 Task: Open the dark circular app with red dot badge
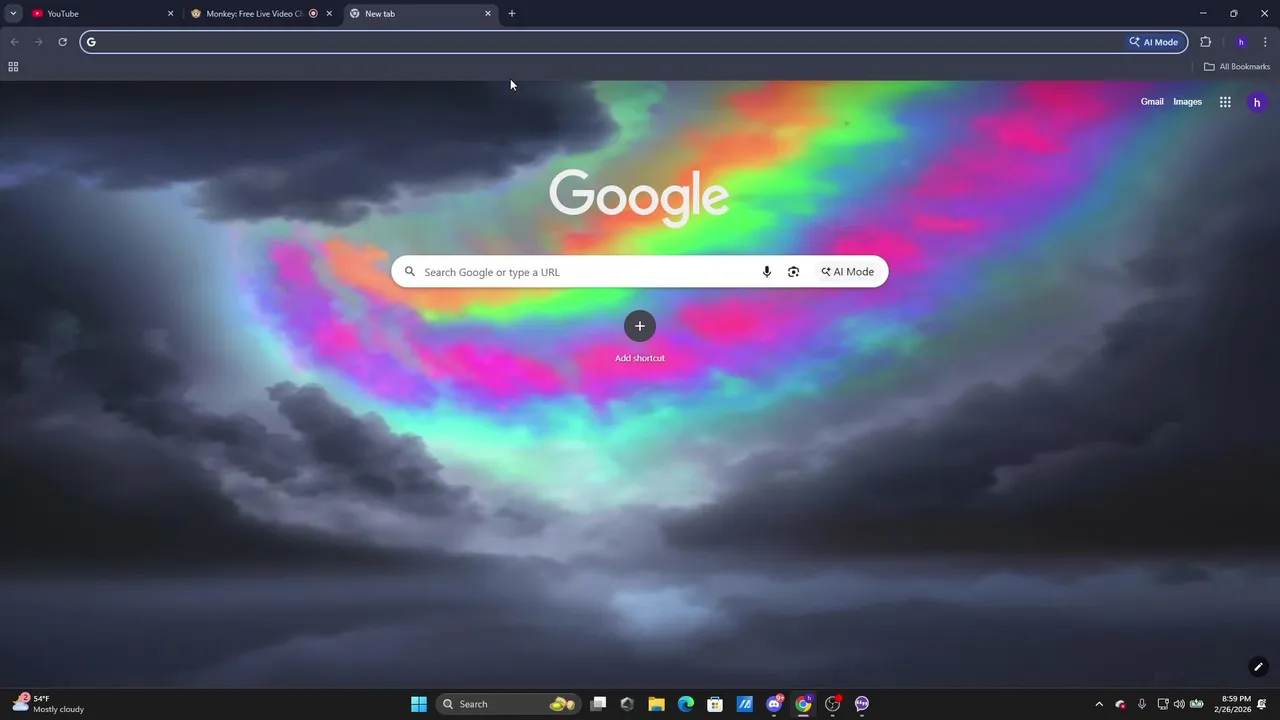tap(833, 704)
